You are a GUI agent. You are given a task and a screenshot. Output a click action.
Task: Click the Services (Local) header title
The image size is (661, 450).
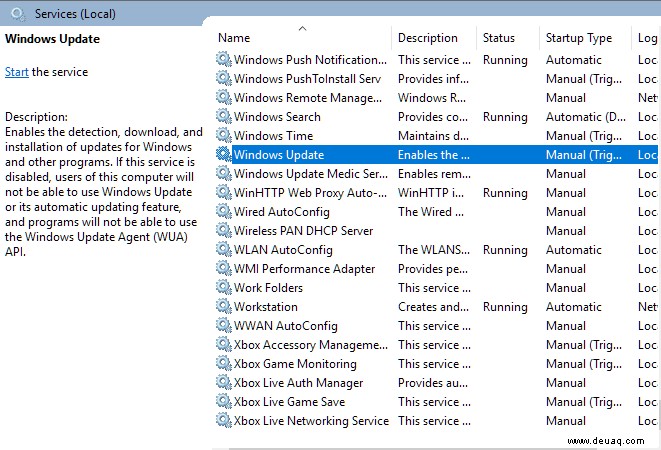pos(75,14)
